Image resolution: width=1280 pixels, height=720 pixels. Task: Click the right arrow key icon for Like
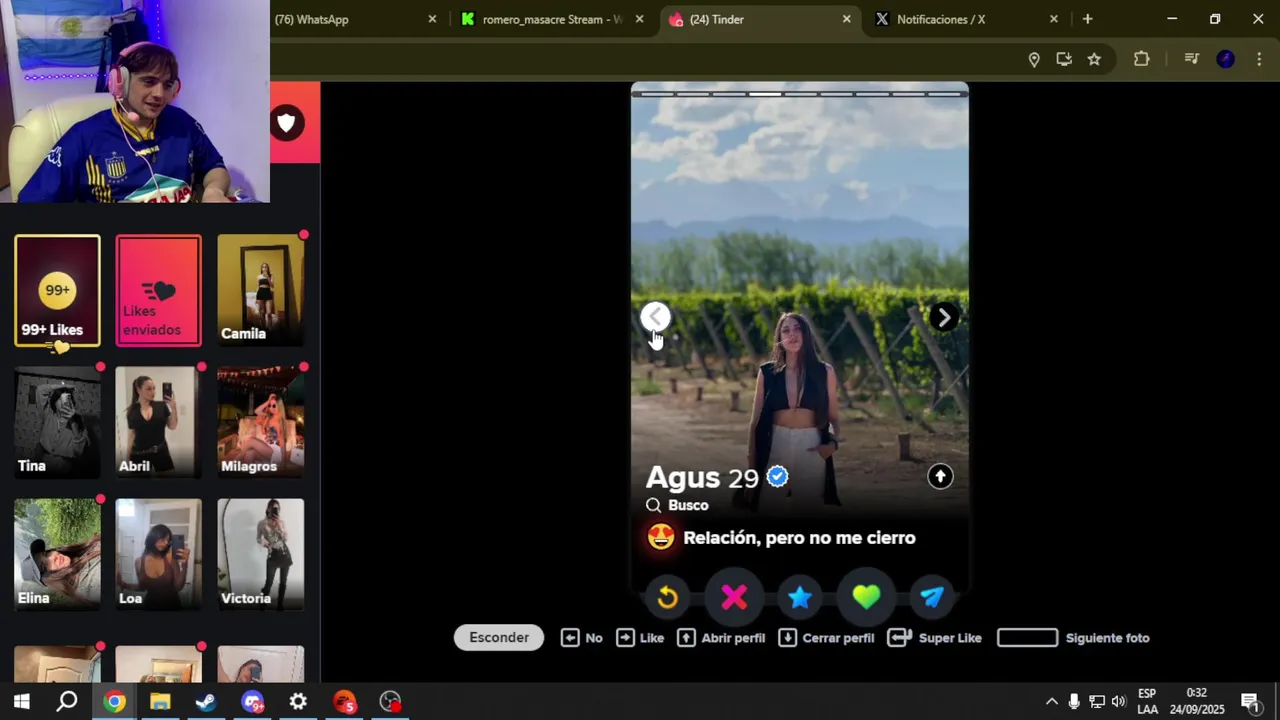pos(625,637)
